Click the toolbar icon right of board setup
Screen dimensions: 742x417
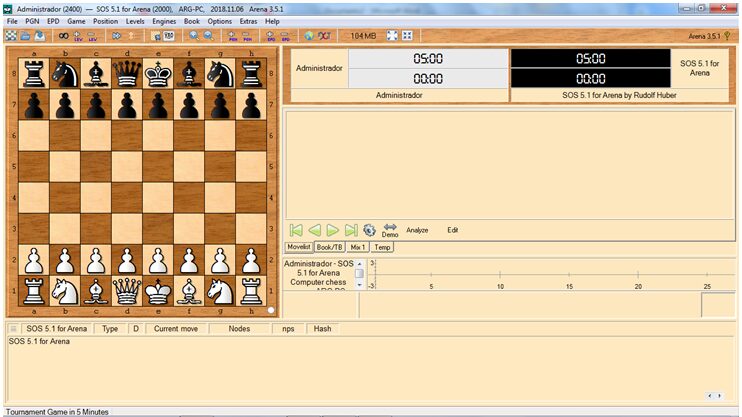169,36
